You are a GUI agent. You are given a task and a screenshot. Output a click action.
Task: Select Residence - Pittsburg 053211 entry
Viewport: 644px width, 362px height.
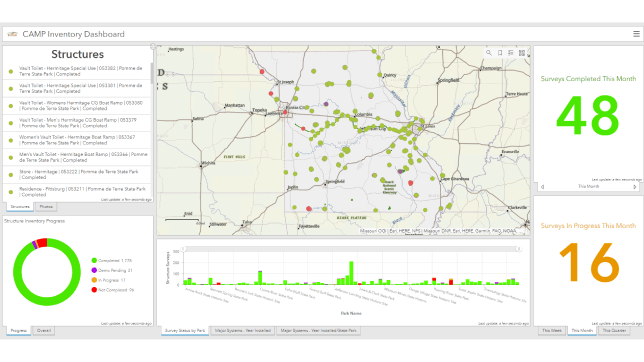pyautogui.click(x=77, y=191)
